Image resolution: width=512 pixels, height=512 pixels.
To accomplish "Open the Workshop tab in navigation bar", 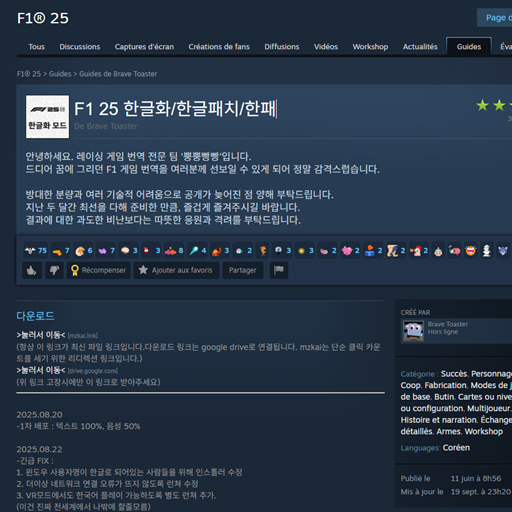I will tap(370, 47).
